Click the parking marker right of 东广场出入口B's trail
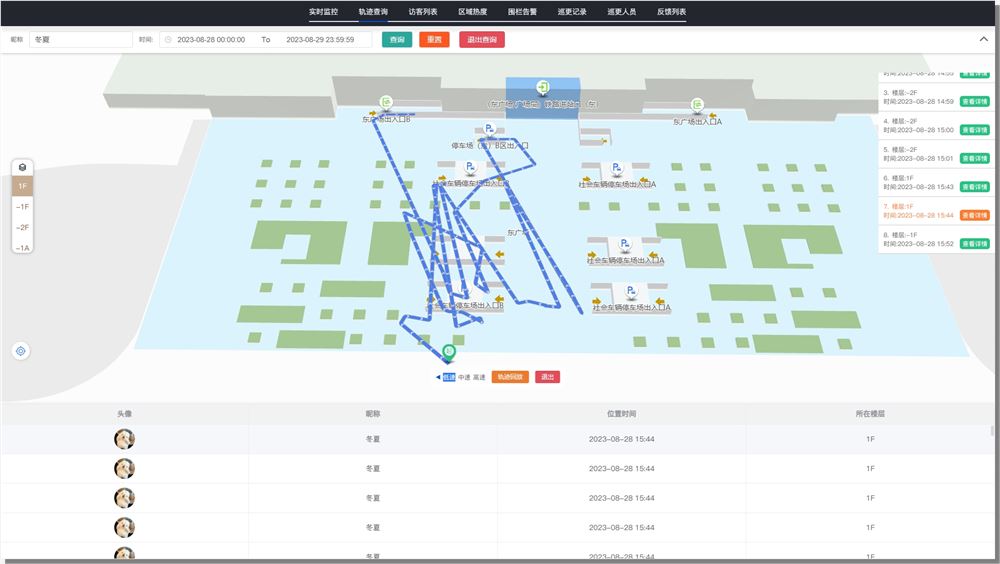Viewport: 1000px width, 564px height. point(470,167)
